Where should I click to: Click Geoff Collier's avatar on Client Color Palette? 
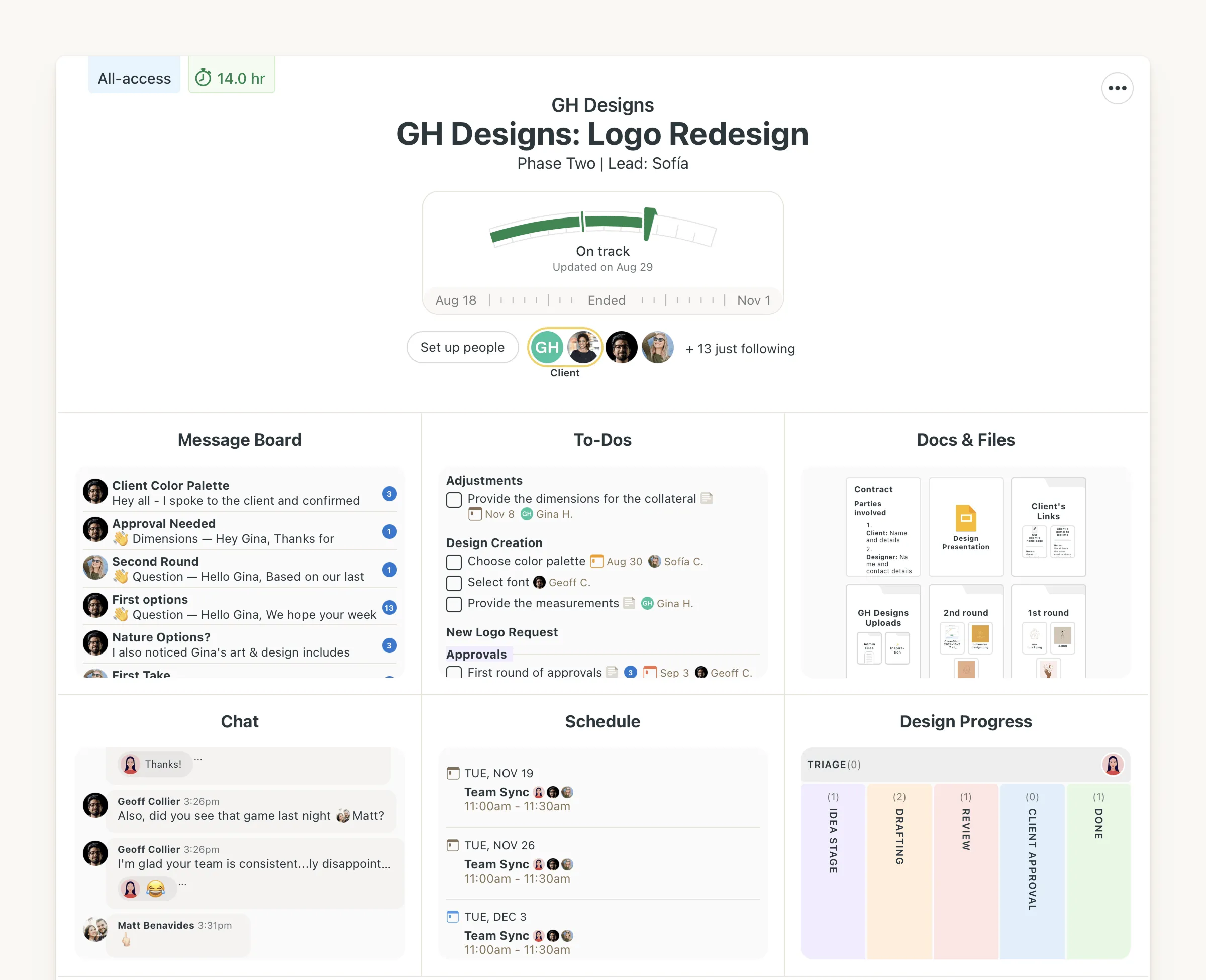[x=95, y=491]
